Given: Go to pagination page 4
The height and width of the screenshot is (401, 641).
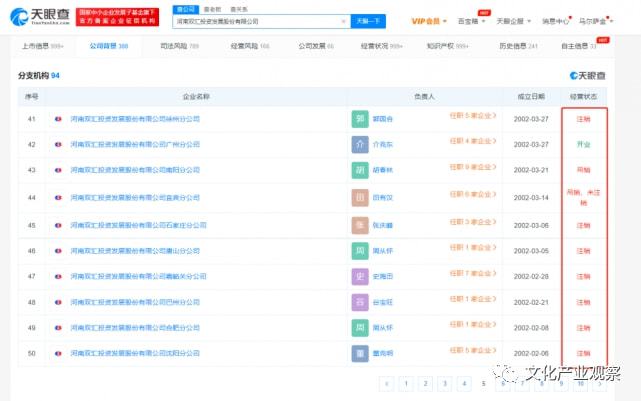Looking at the screenshot, I should point(464,383).
